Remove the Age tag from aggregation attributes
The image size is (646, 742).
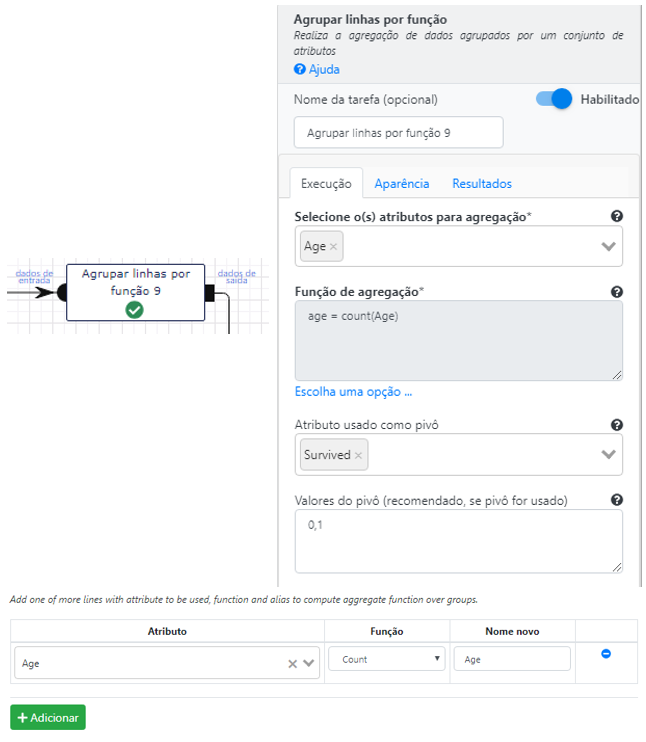(x=333, y=247)
